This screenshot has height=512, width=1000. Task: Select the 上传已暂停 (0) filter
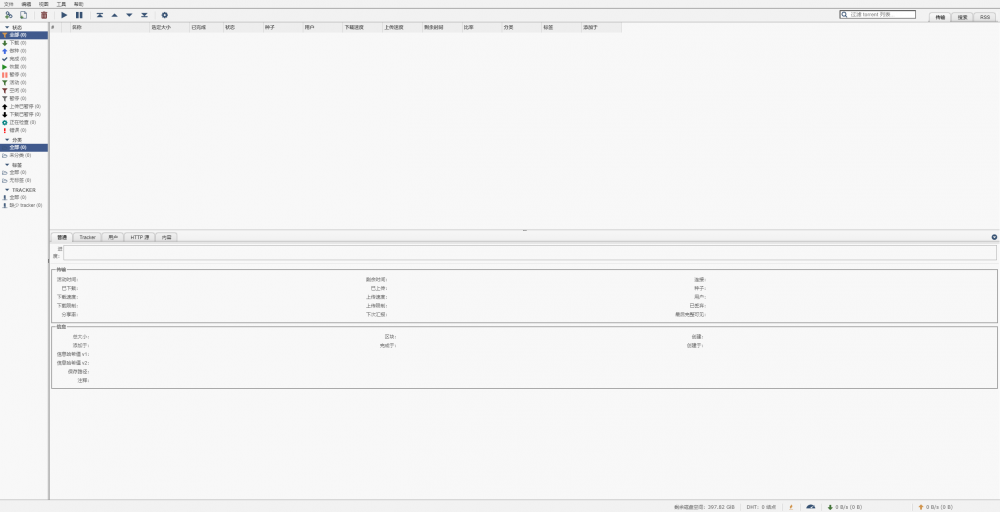tap(24, 106)
